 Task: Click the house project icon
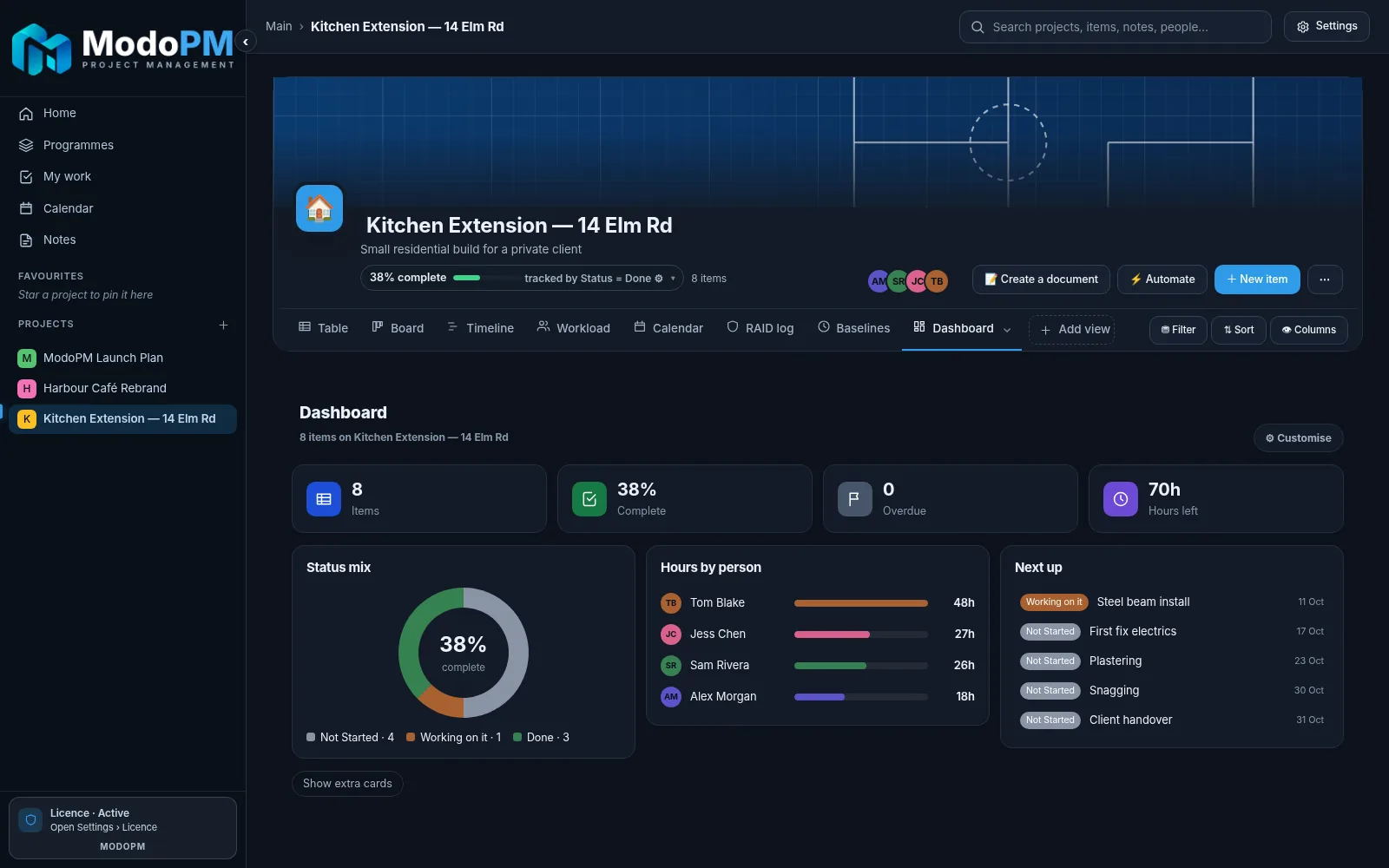point(319,208)
